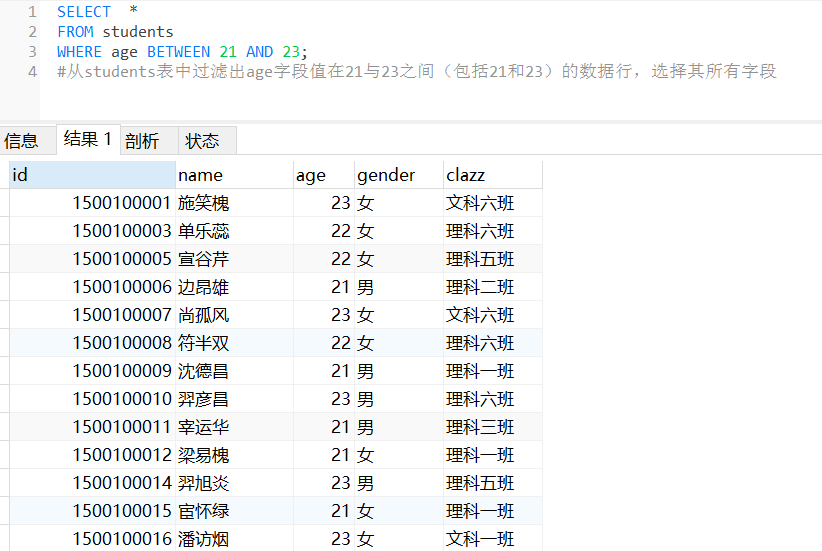
Task: Click name cell 宣谷芹
Action: (234, 259)
